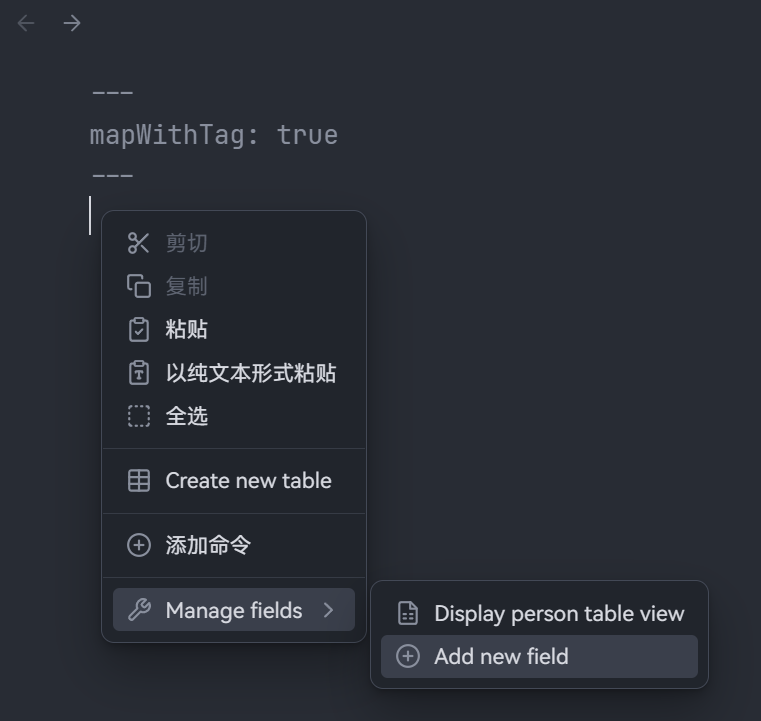
Task: Click the table grid icon
Action: coord(139,481)
